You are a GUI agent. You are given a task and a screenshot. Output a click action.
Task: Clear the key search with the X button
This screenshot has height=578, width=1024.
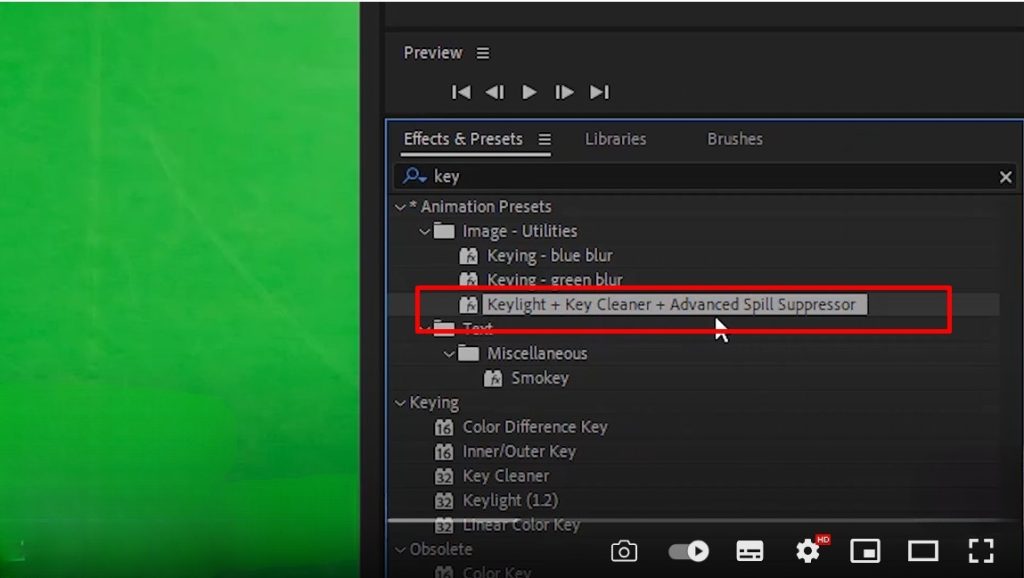[1006, 177]
